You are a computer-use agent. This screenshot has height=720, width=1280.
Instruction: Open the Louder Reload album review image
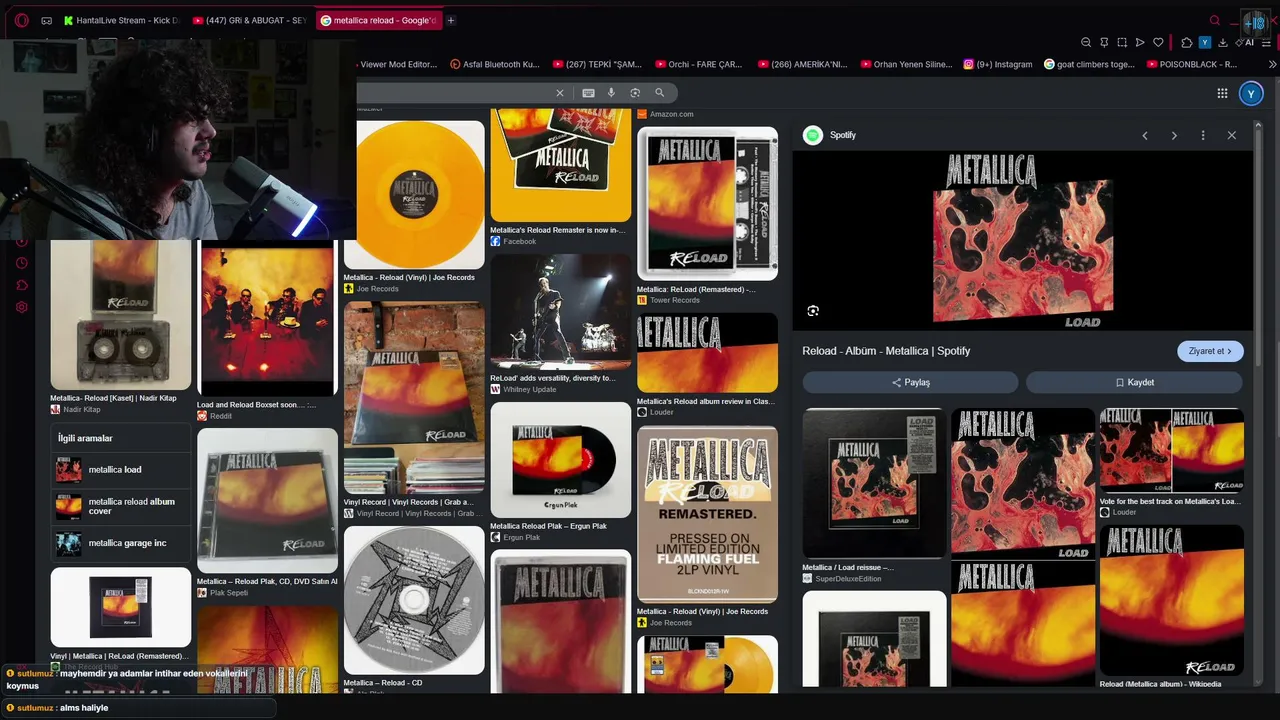707,353
